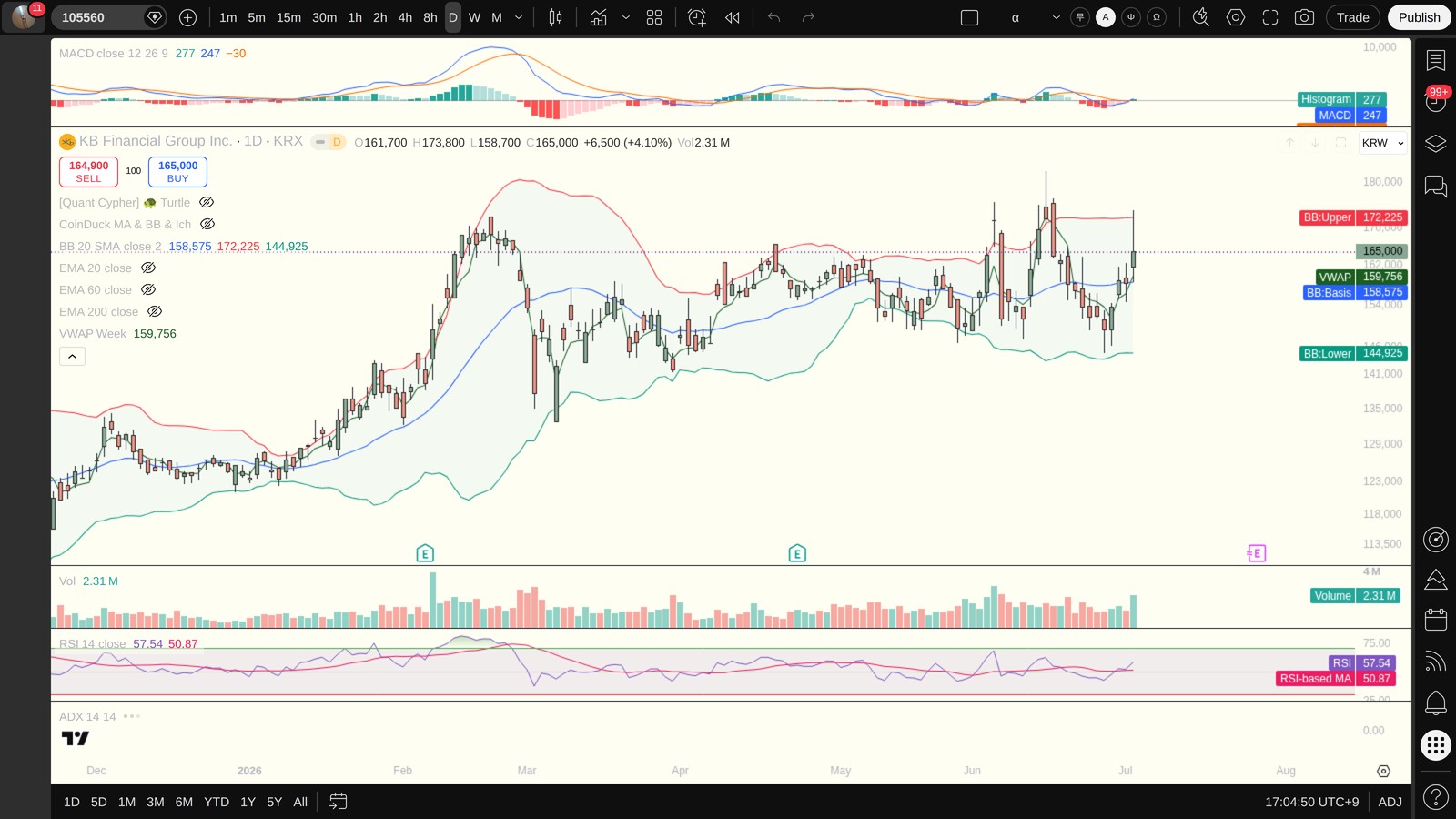The width and height of the screenshot is (1456, 819).
Task: Expand the timeframe list dropdown chevron
Action: (519, 17)
